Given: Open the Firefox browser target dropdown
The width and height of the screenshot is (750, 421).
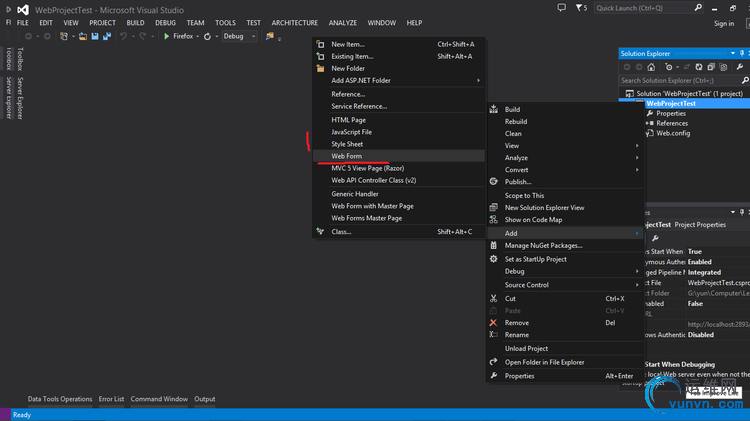Looking at the screenshot, I should pos(197,36).
